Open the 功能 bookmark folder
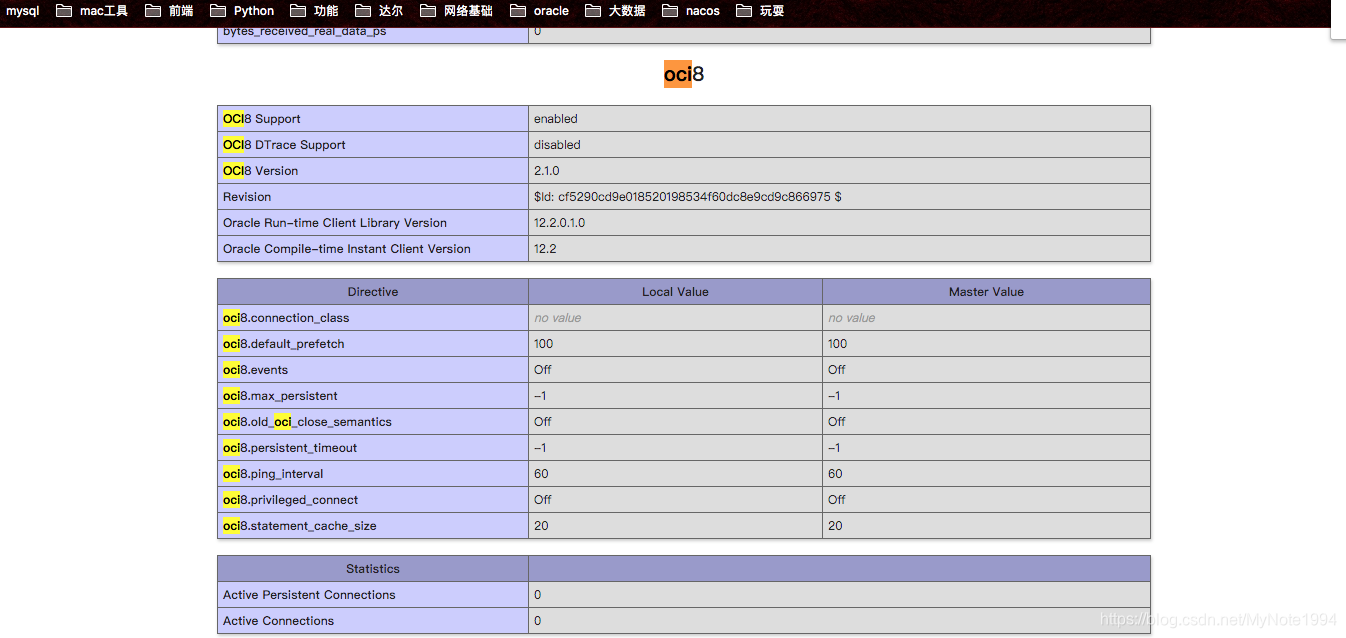1346x638 pixels. pyautogui.click(x=314, y=11)
